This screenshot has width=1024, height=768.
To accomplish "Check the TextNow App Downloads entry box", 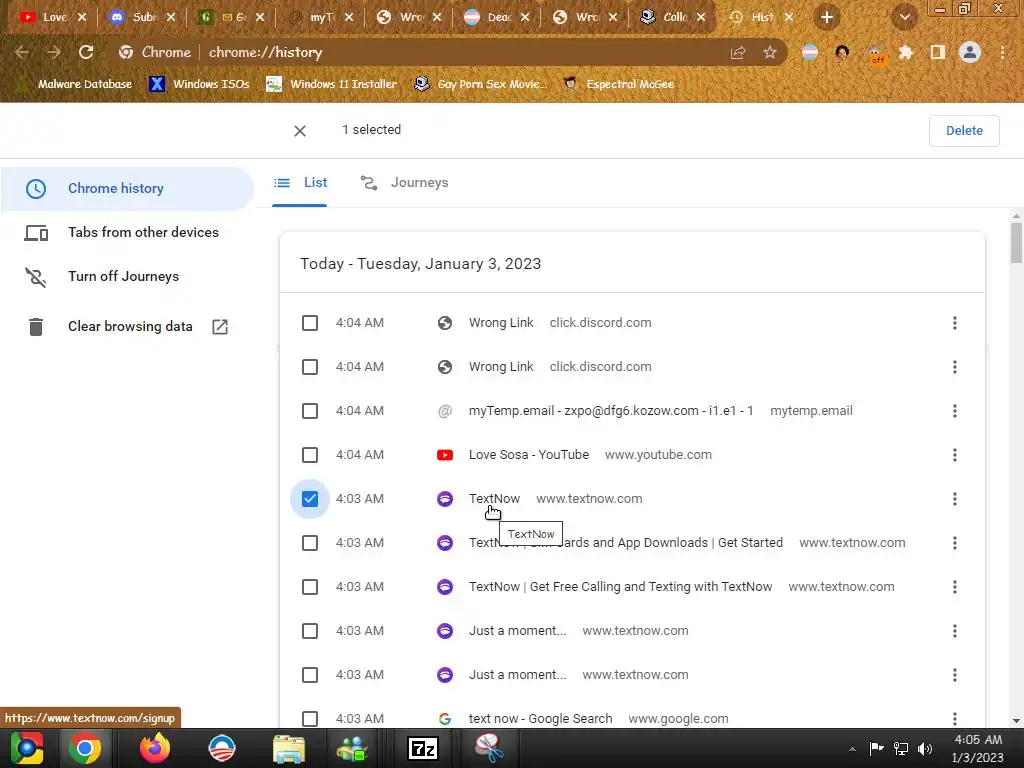I will click(x=310, y=543).
